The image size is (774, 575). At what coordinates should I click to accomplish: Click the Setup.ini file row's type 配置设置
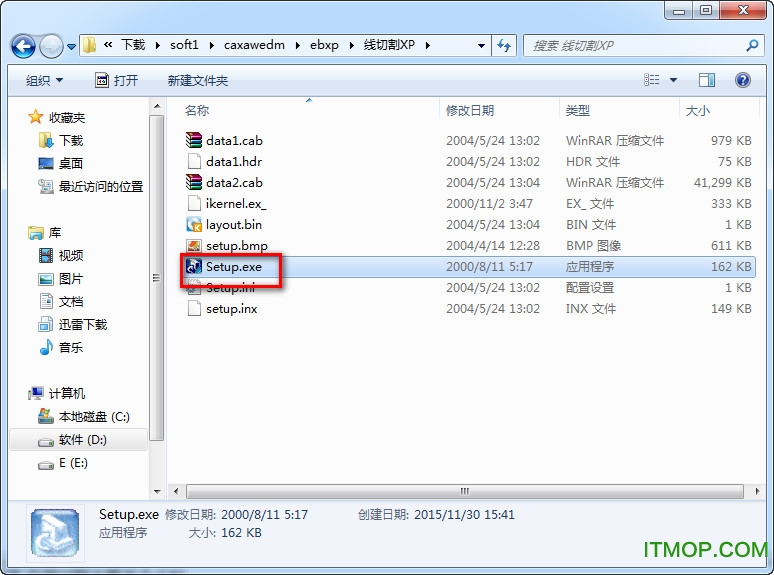pyautogui.click(x=590, y=287)
